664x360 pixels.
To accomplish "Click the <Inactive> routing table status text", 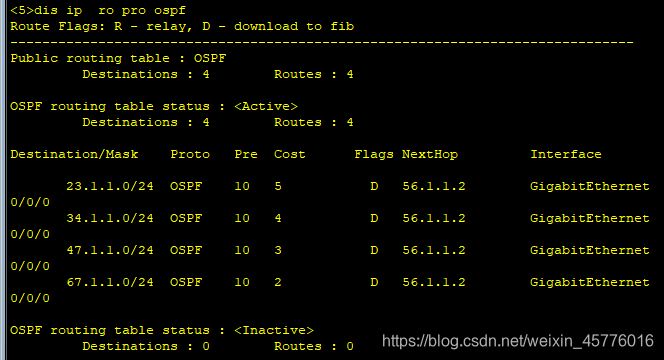I will pos(274,330).
